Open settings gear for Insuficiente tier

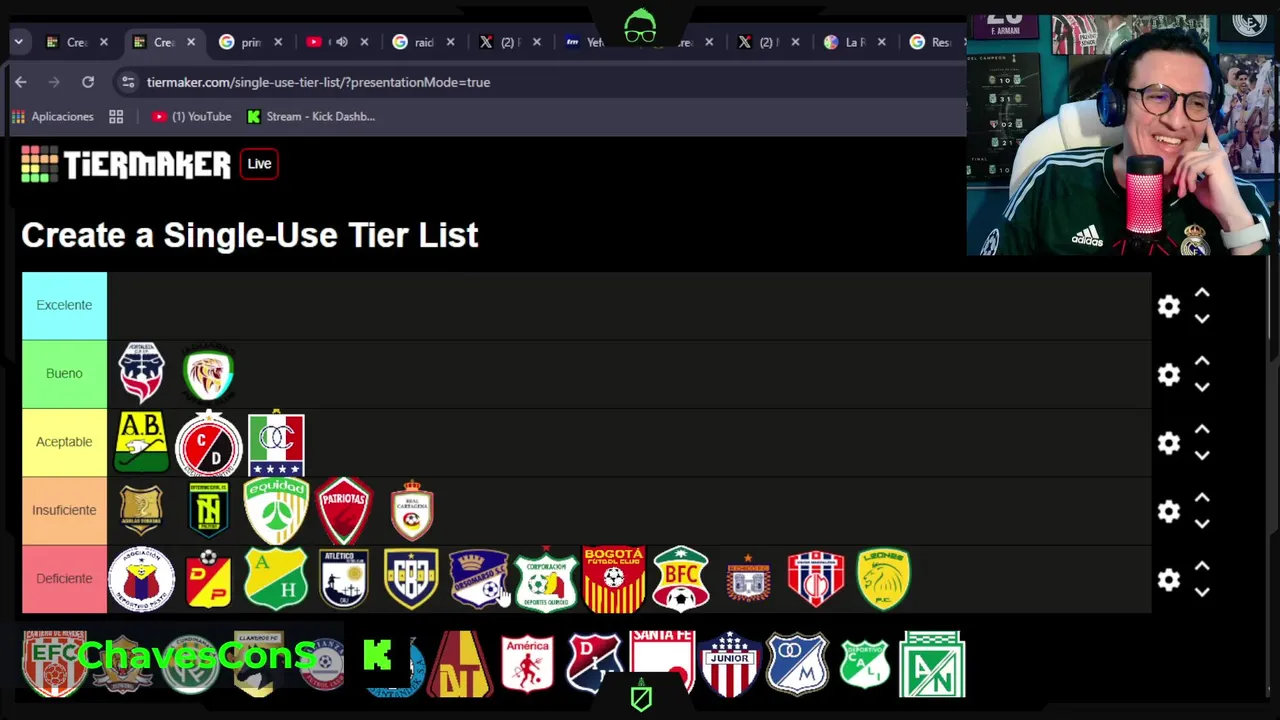pos(1169,511)
